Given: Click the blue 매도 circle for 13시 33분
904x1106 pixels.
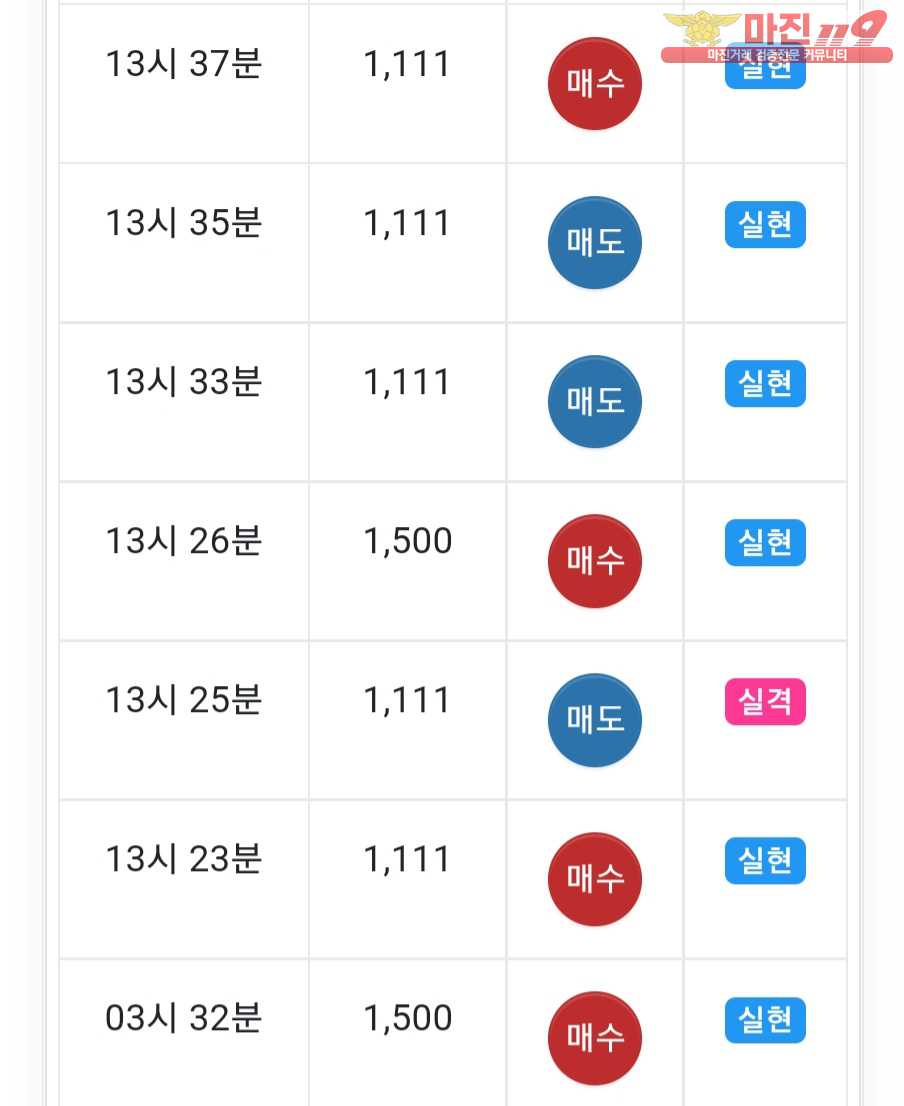Looking at the screenshot, I should [x=595, y=402].
